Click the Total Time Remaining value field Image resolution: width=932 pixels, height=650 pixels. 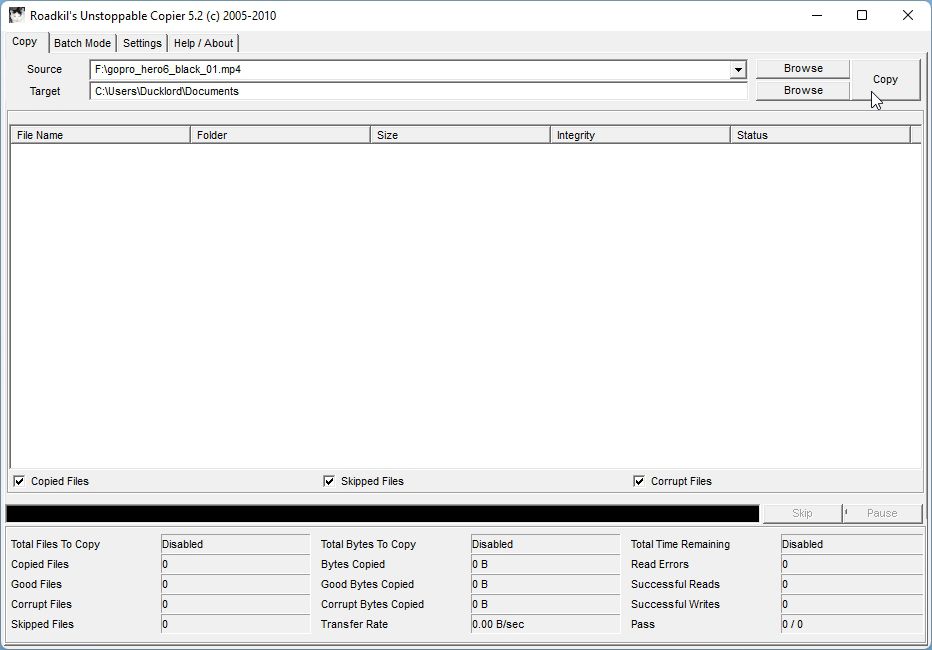[852, 544]
